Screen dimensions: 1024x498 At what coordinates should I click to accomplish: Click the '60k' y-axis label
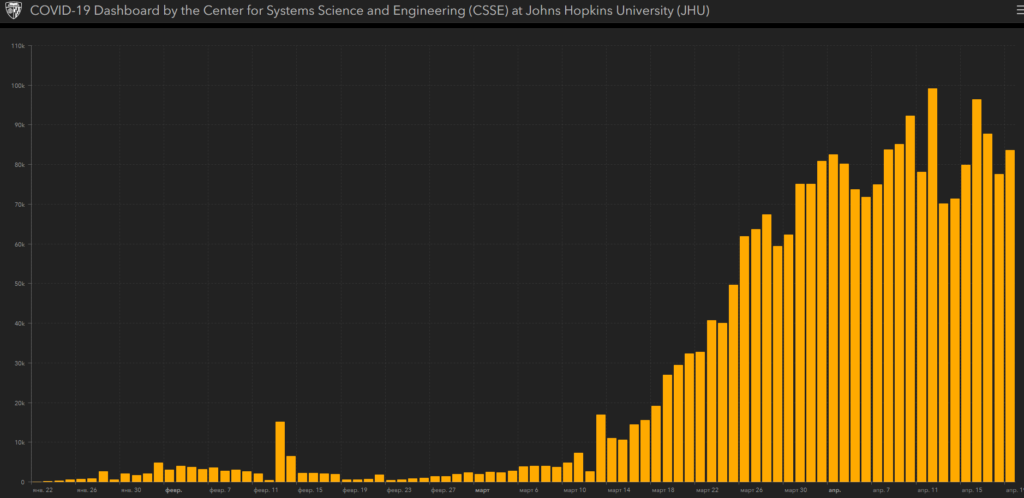point(20,245)
